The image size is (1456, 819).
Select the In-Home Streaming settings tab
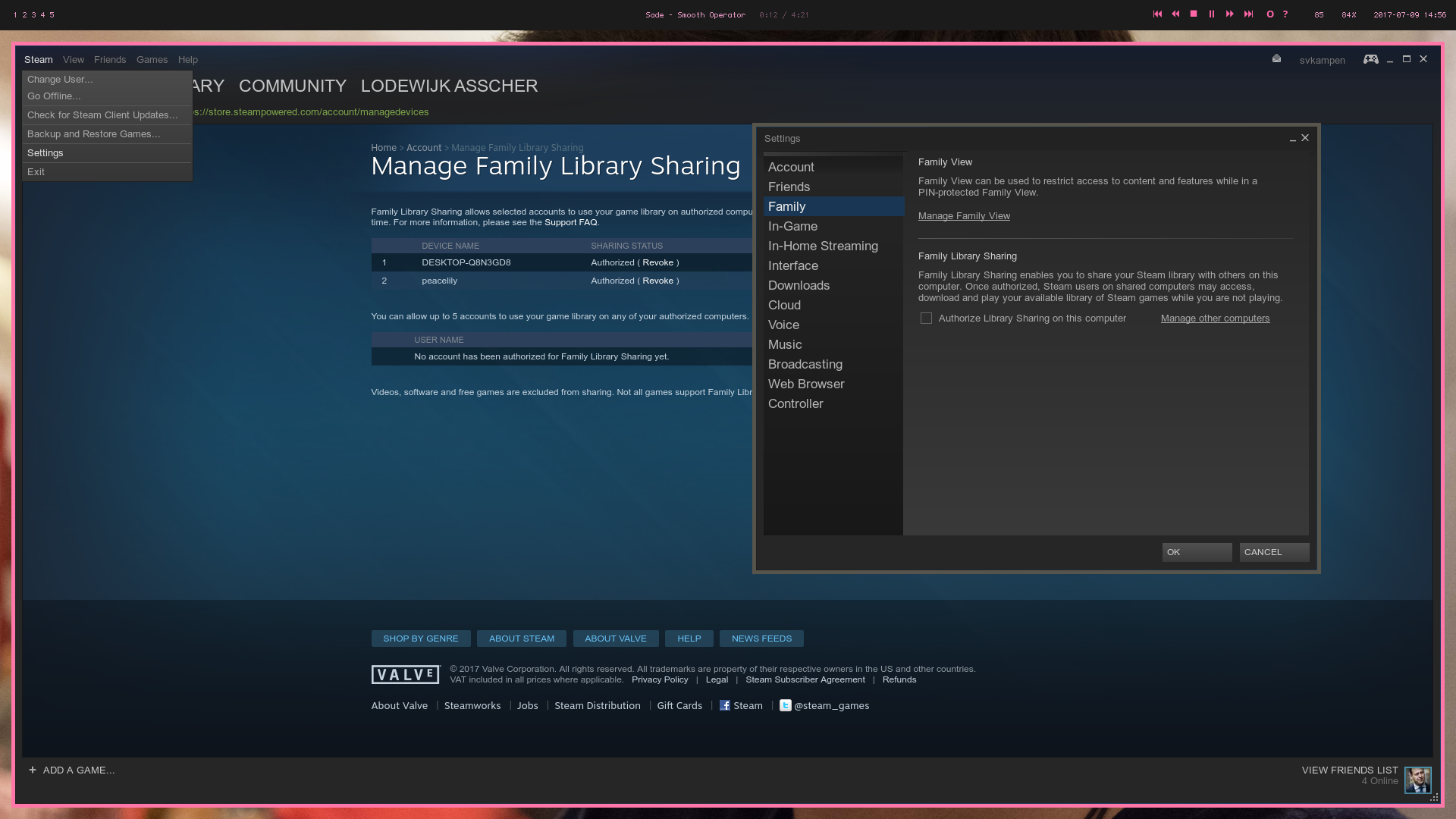tap(823, 246)
